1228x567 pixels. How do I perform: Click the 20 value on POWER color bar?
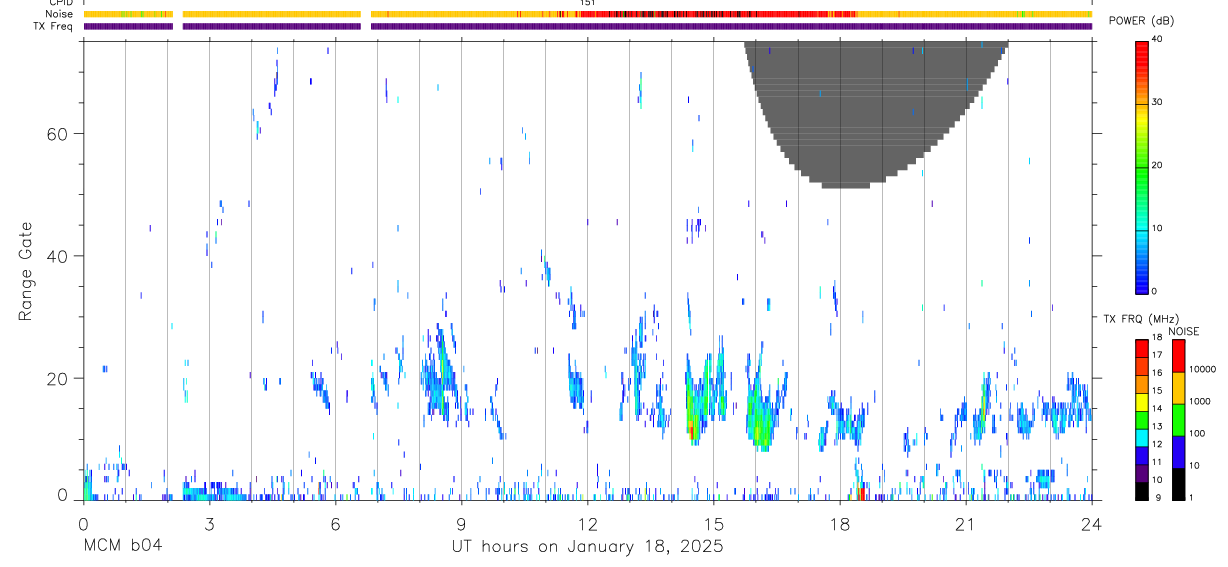coord(1157,166)
